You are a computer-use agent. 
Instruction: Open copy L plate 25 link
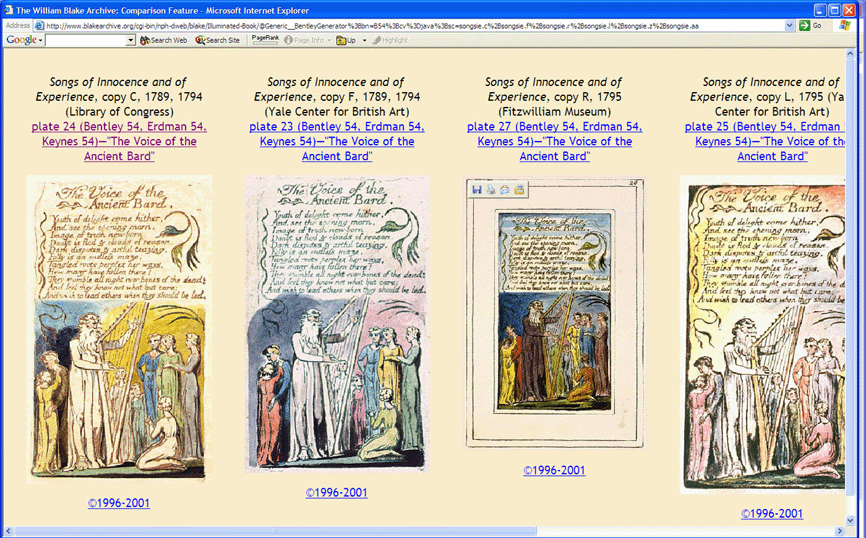pyautogui.click(x=765, y=141)
